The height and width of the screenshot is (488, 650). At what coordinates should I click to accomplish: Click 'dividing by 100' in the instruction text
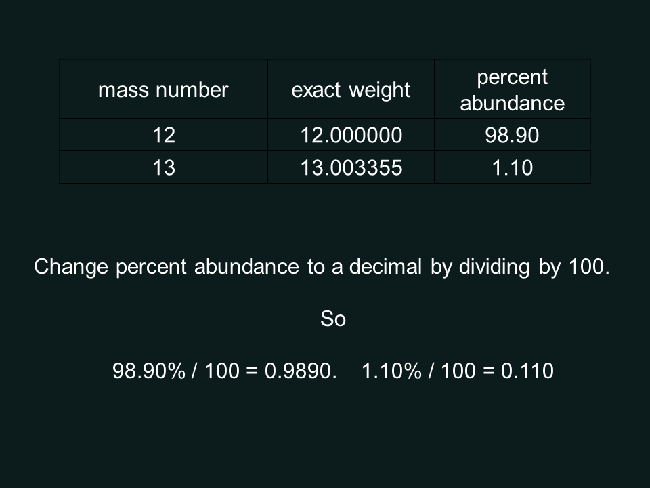pyautogui.click(x=534, y=267)
